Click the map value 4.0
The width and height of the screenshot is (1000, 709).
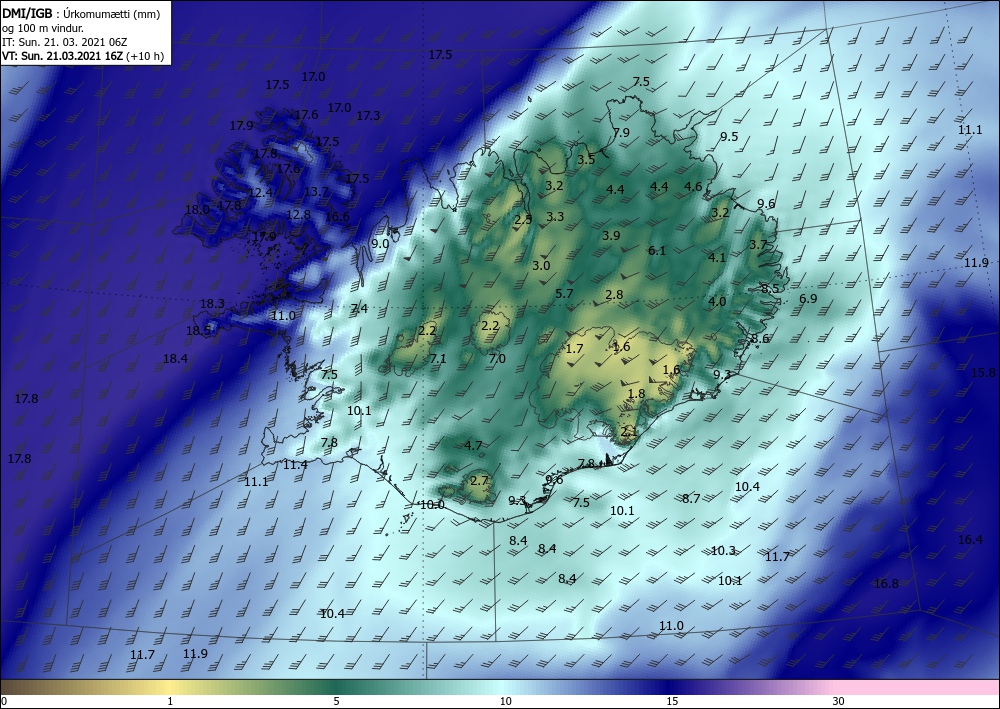coord(717,302)
